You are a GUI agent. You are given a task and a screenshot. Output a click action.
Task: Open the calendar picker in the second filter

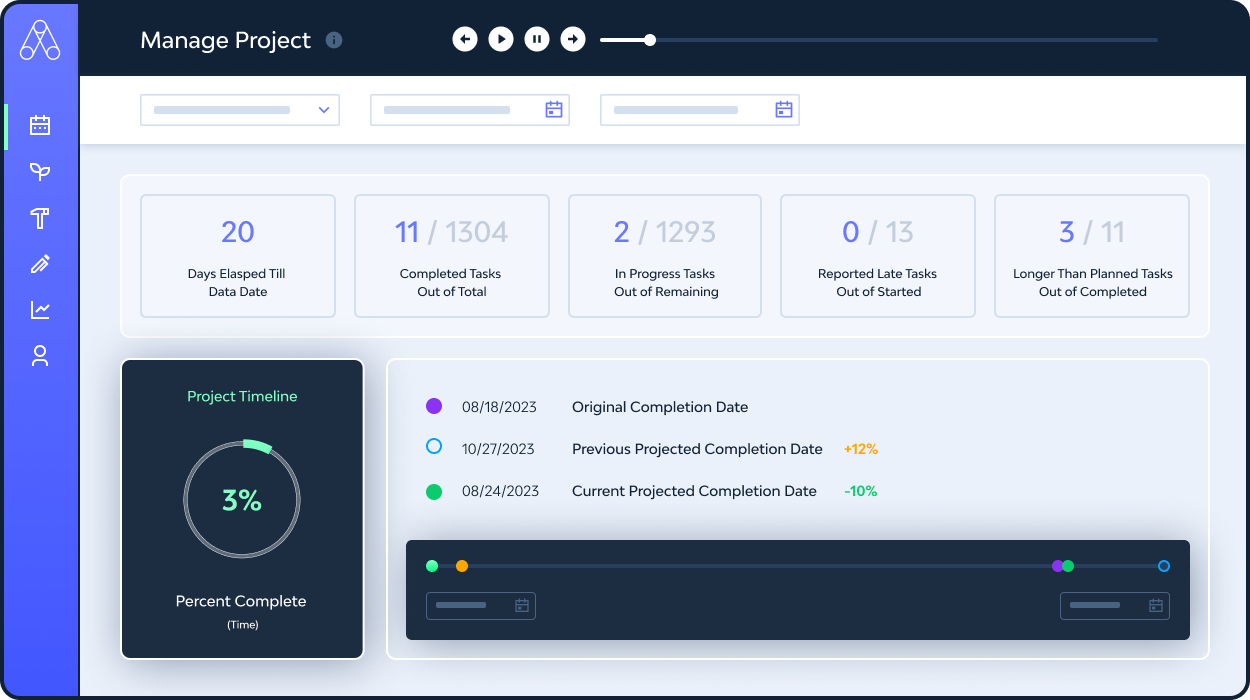tap(554, 109)
